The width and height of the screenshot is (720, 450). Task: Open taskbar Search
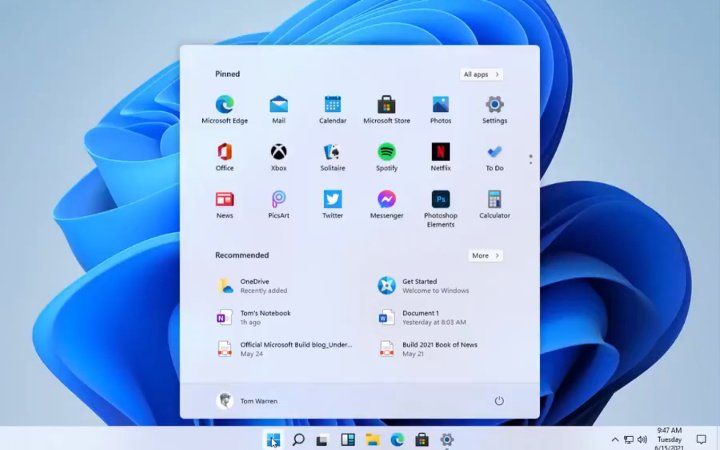point(298,439)
